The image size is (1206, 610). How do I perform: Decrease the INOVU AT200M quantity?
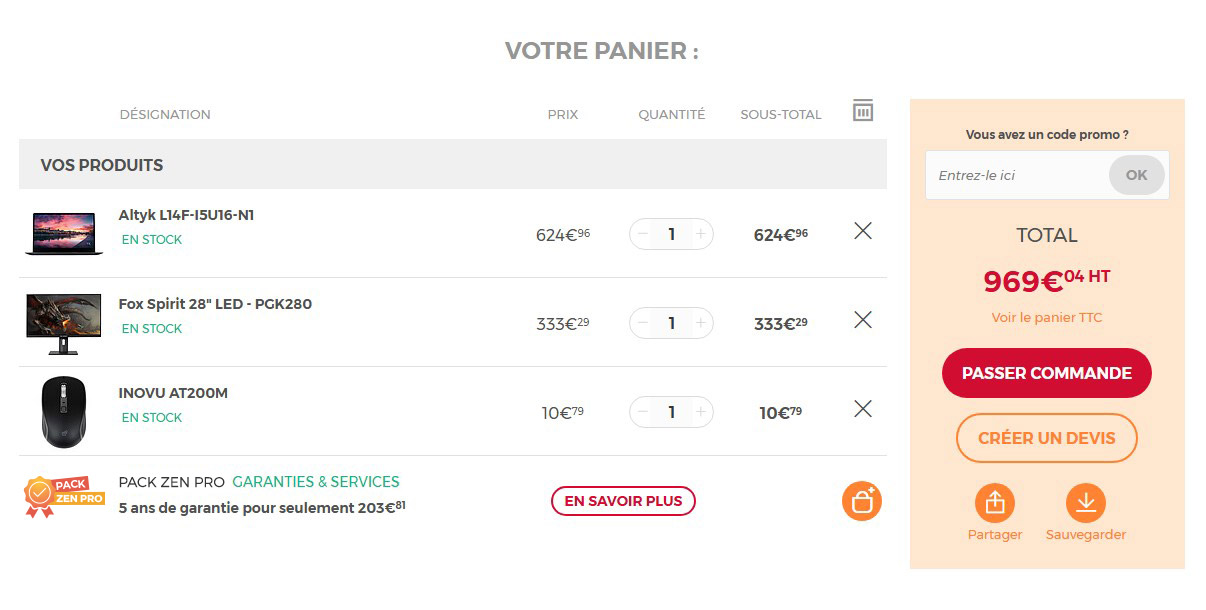click(x=643, y=412)
